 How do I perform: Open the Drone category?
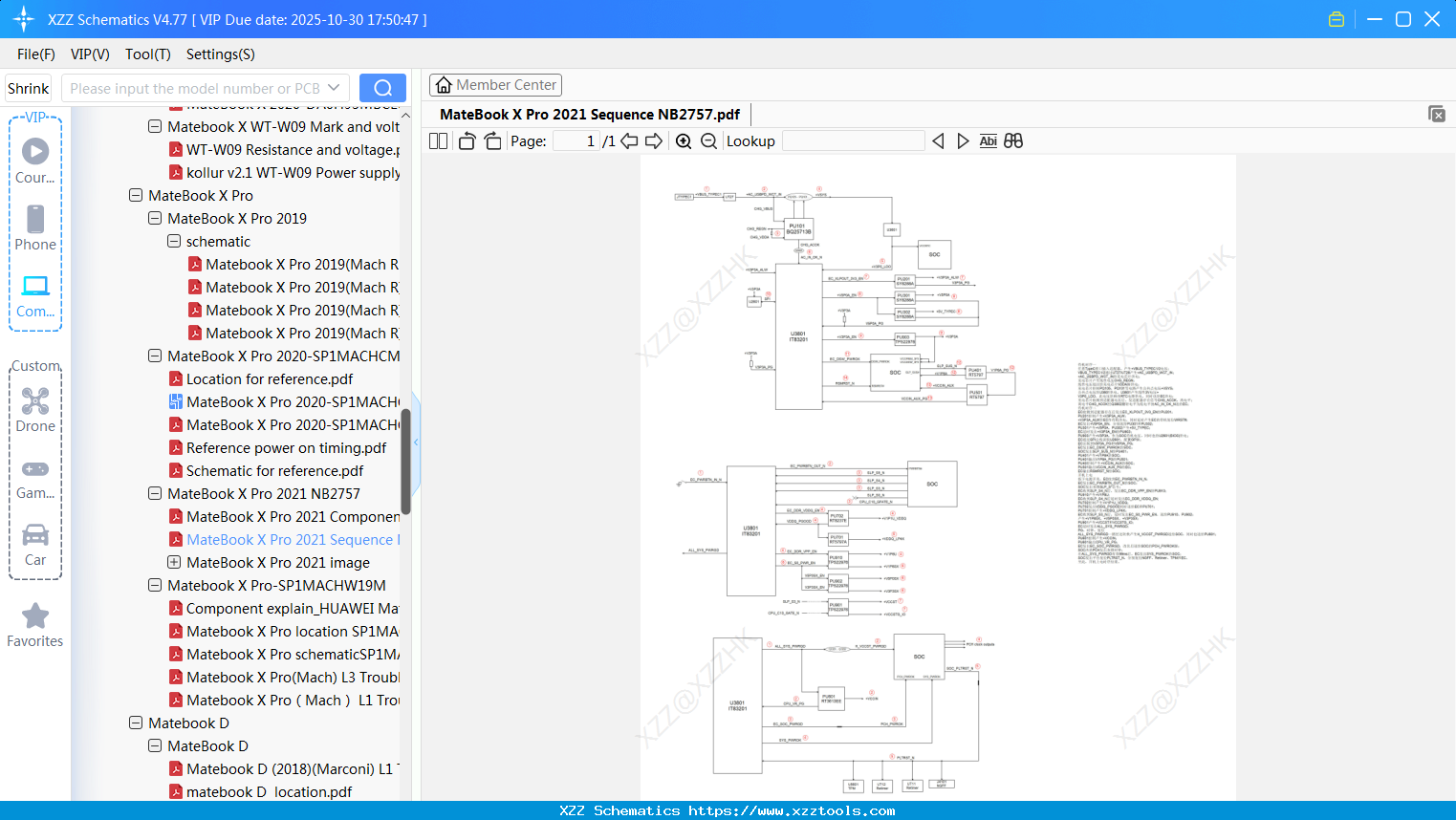35,409
